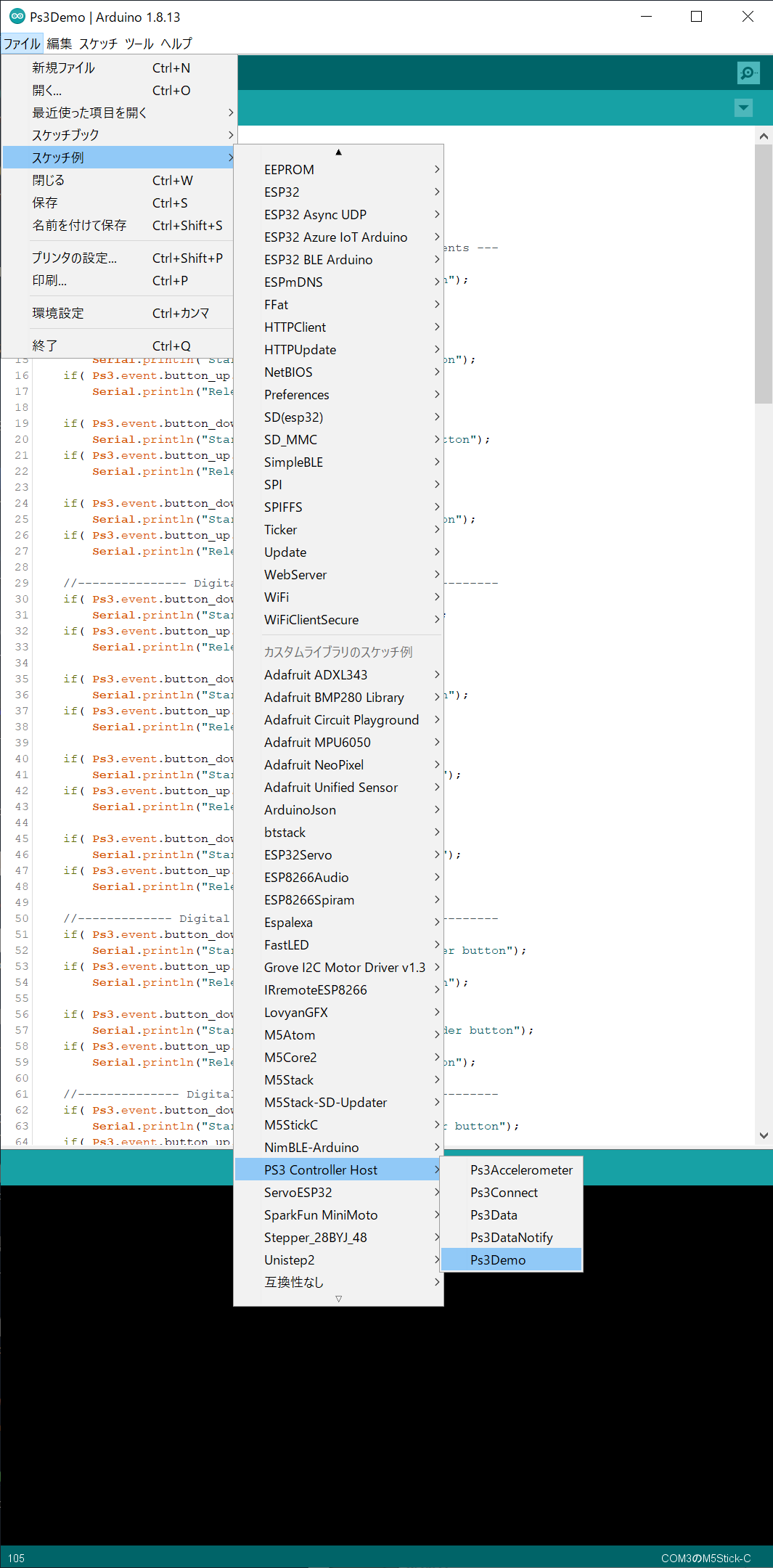The image size is (773, 1568).
Task: Choose 保存 menu entry
Action: pyautogui.click(x=119, y=203)
